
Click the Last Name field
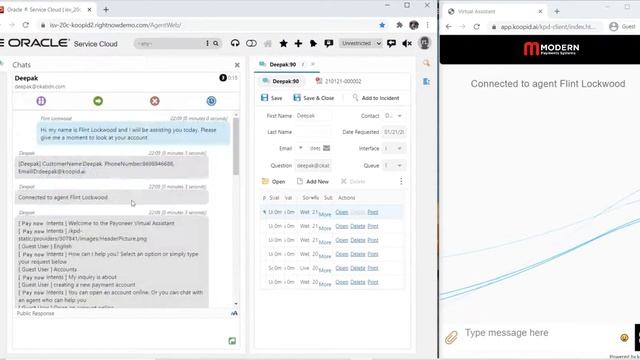(313, 132)
